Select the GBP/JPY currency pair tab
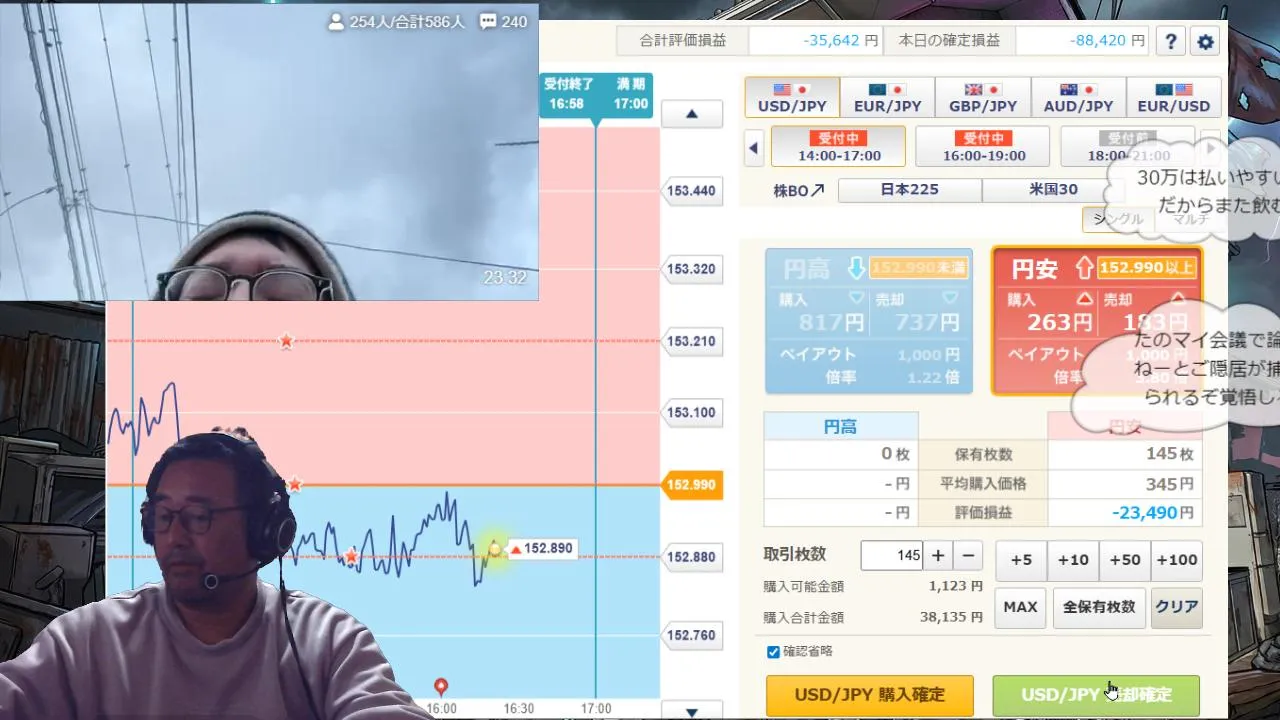 (983, 98)
